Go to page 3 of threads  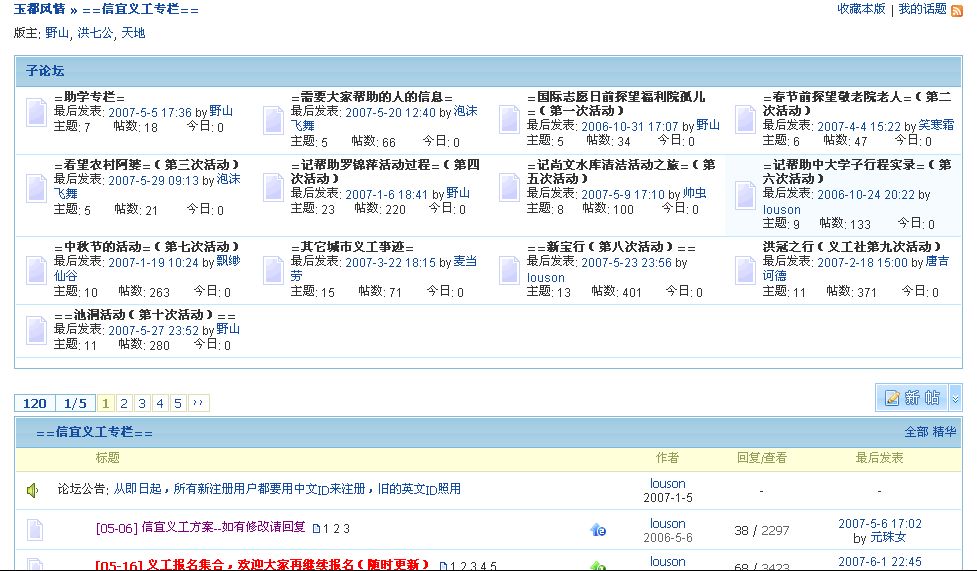click(x=141, y=403)
